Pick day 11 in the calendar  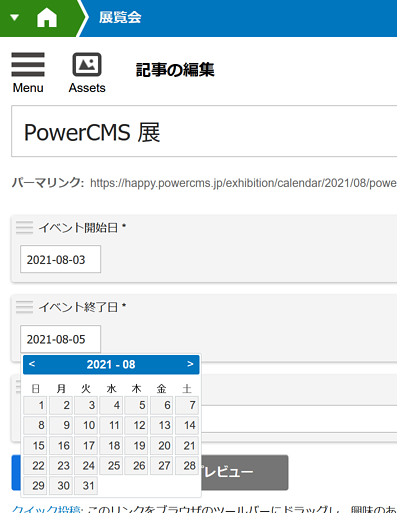[x=111, y=425]
